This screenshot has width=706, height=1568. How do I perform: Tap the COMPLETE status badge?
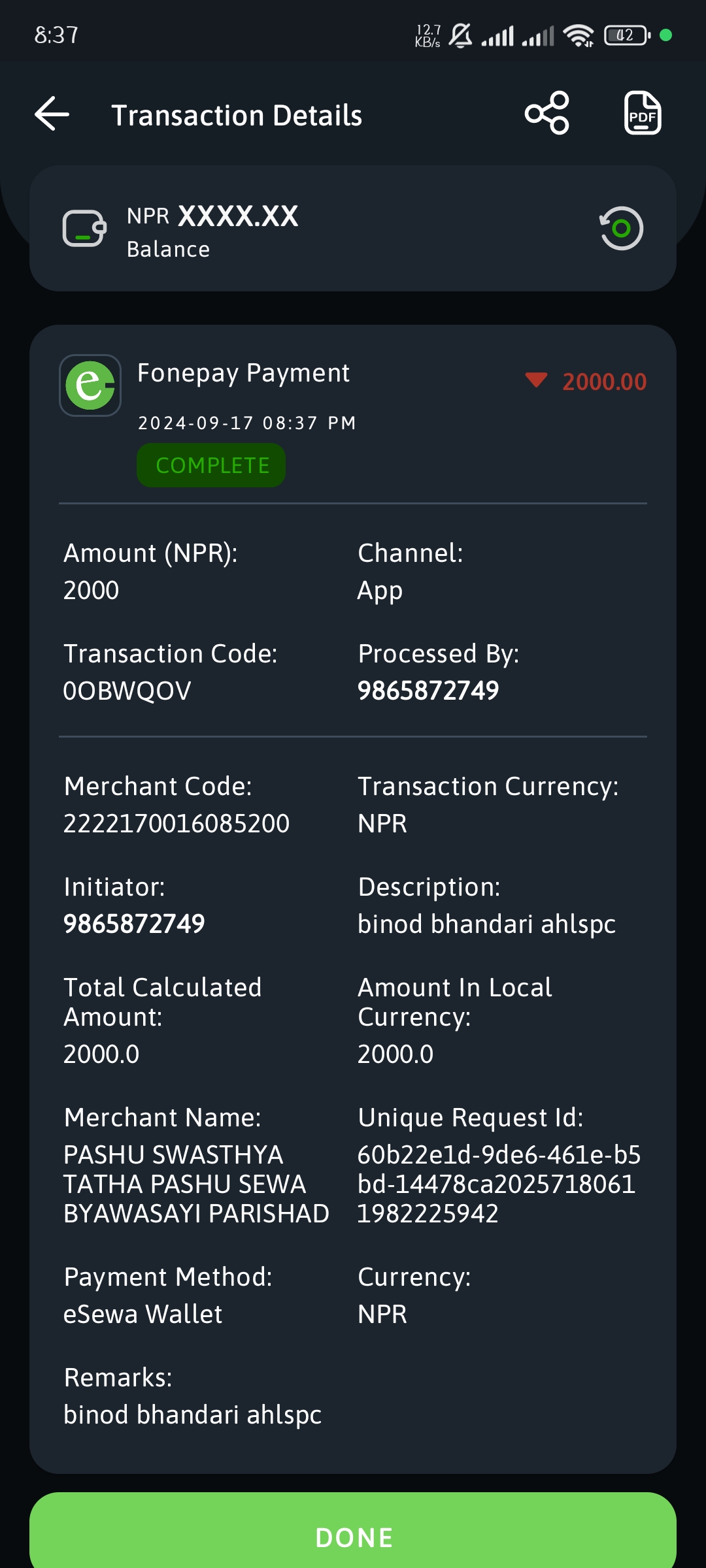(x=211, y=465)
